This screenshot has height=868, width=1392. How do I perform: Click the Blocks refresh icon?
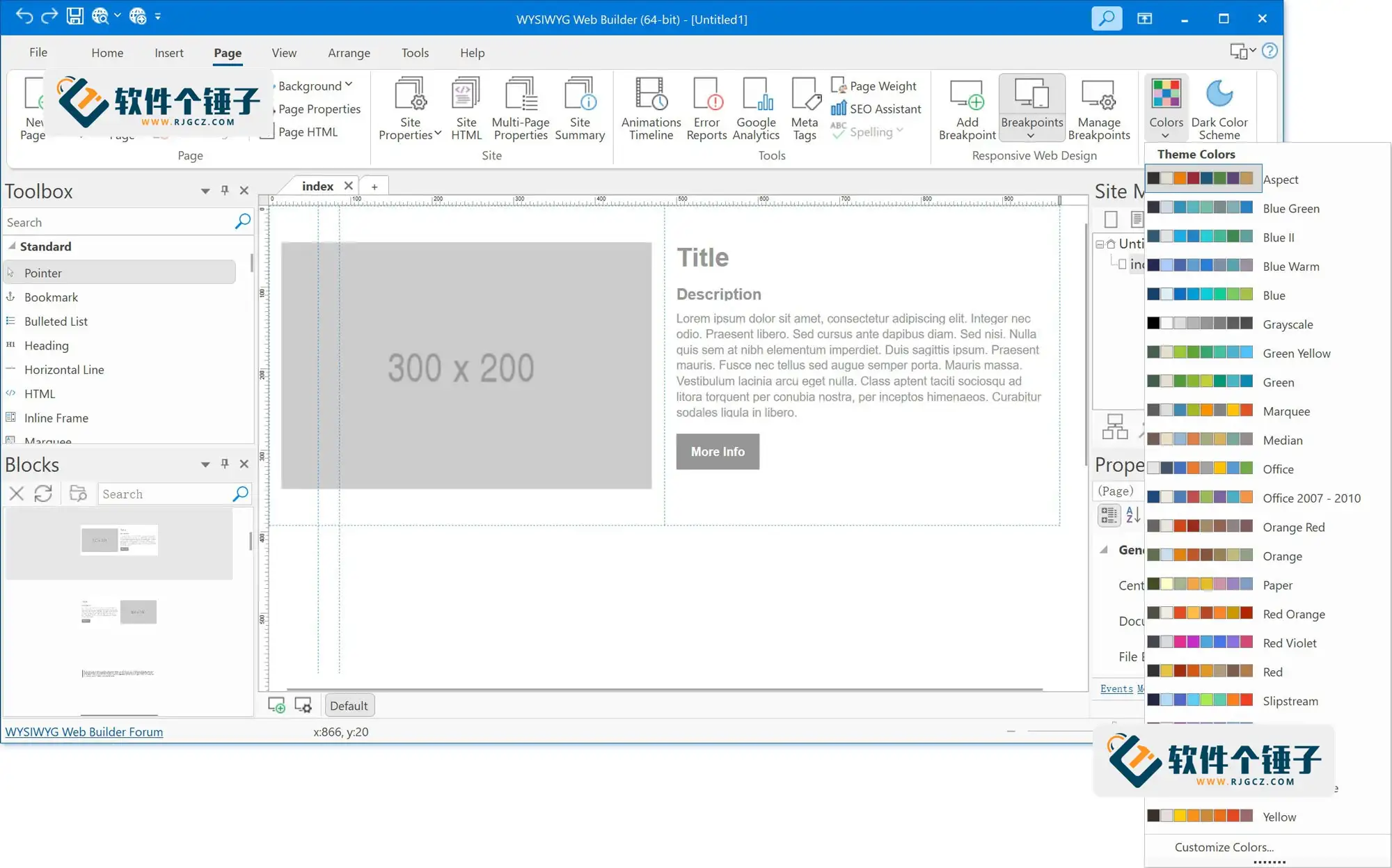tap(43, 494)
